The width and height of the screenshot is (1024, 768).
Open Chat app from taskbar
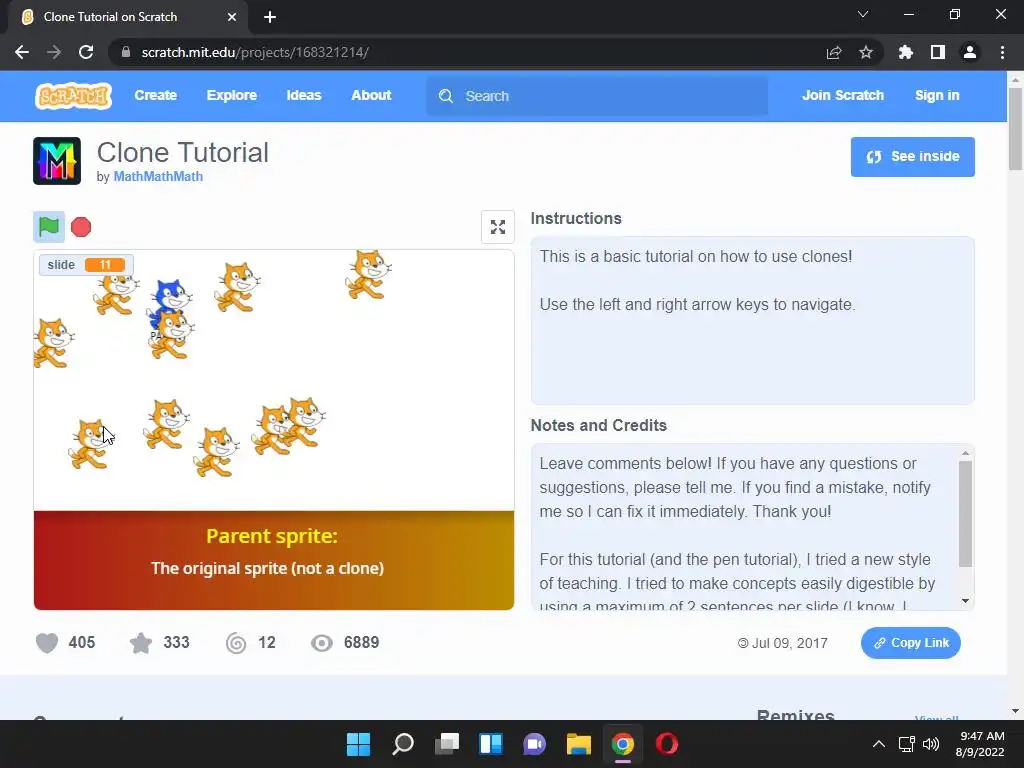click(534, 744)
